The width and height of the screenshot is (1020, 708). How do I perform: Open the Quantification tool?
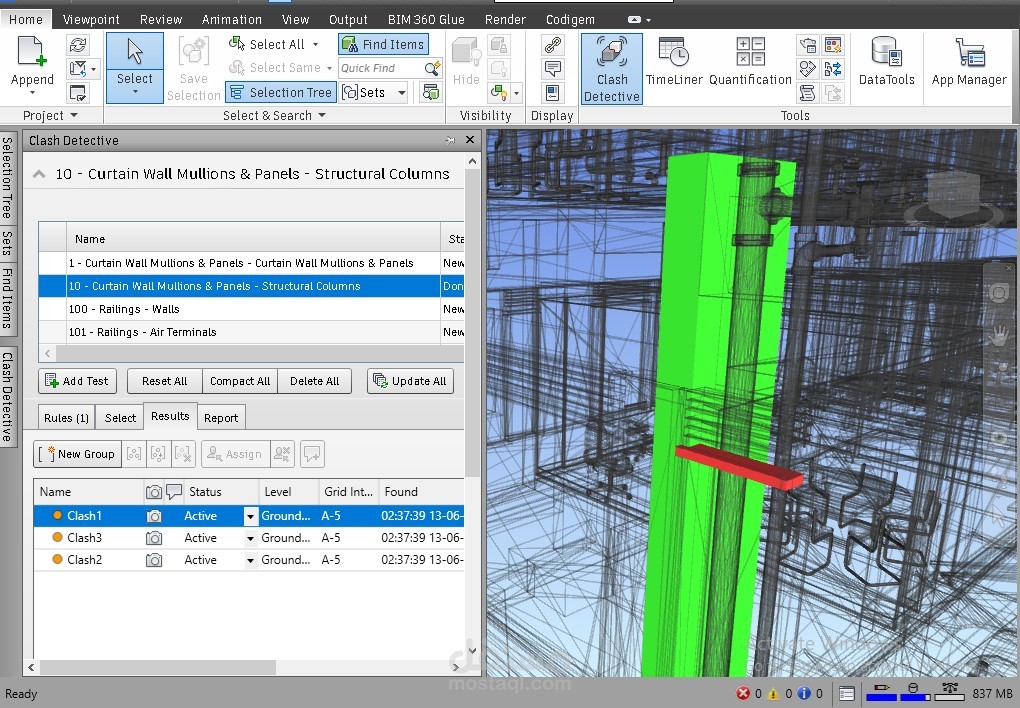pos(750,62)
